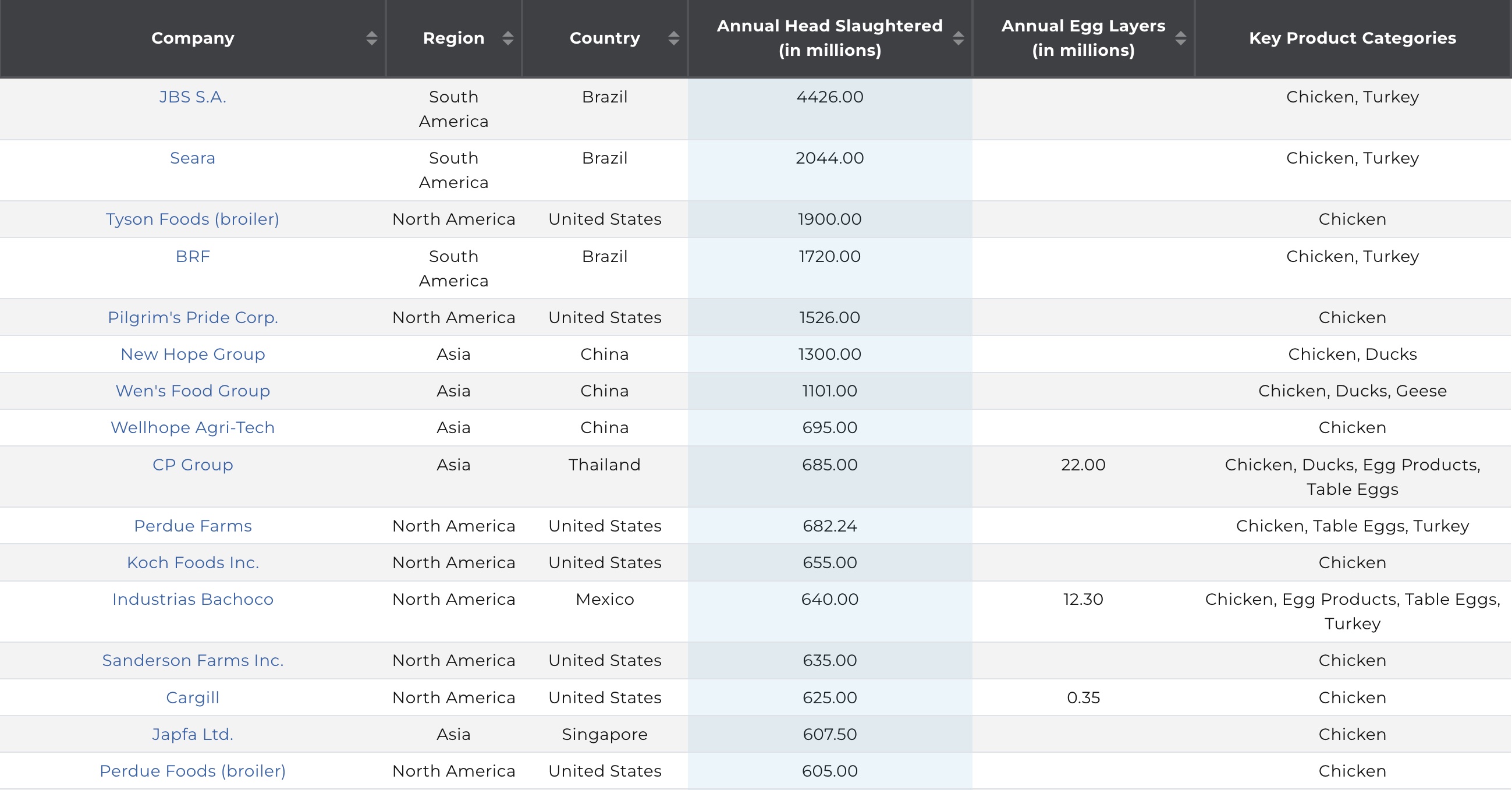The image size is (1512, 790).
Task: Sort by Country using arrow icon
Action: [x=673, y=38]
